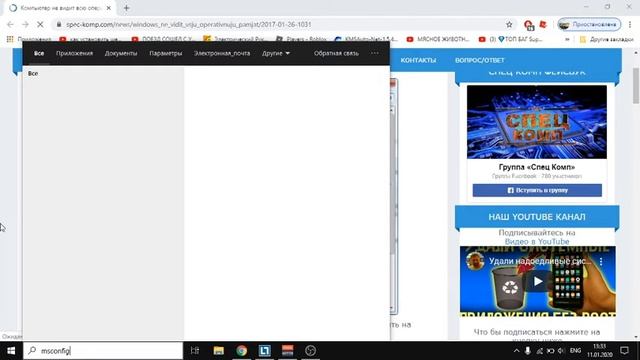Open File Explorer from the taskbar
The height and width of the screenshot is (360, 640).
point(218,351)
